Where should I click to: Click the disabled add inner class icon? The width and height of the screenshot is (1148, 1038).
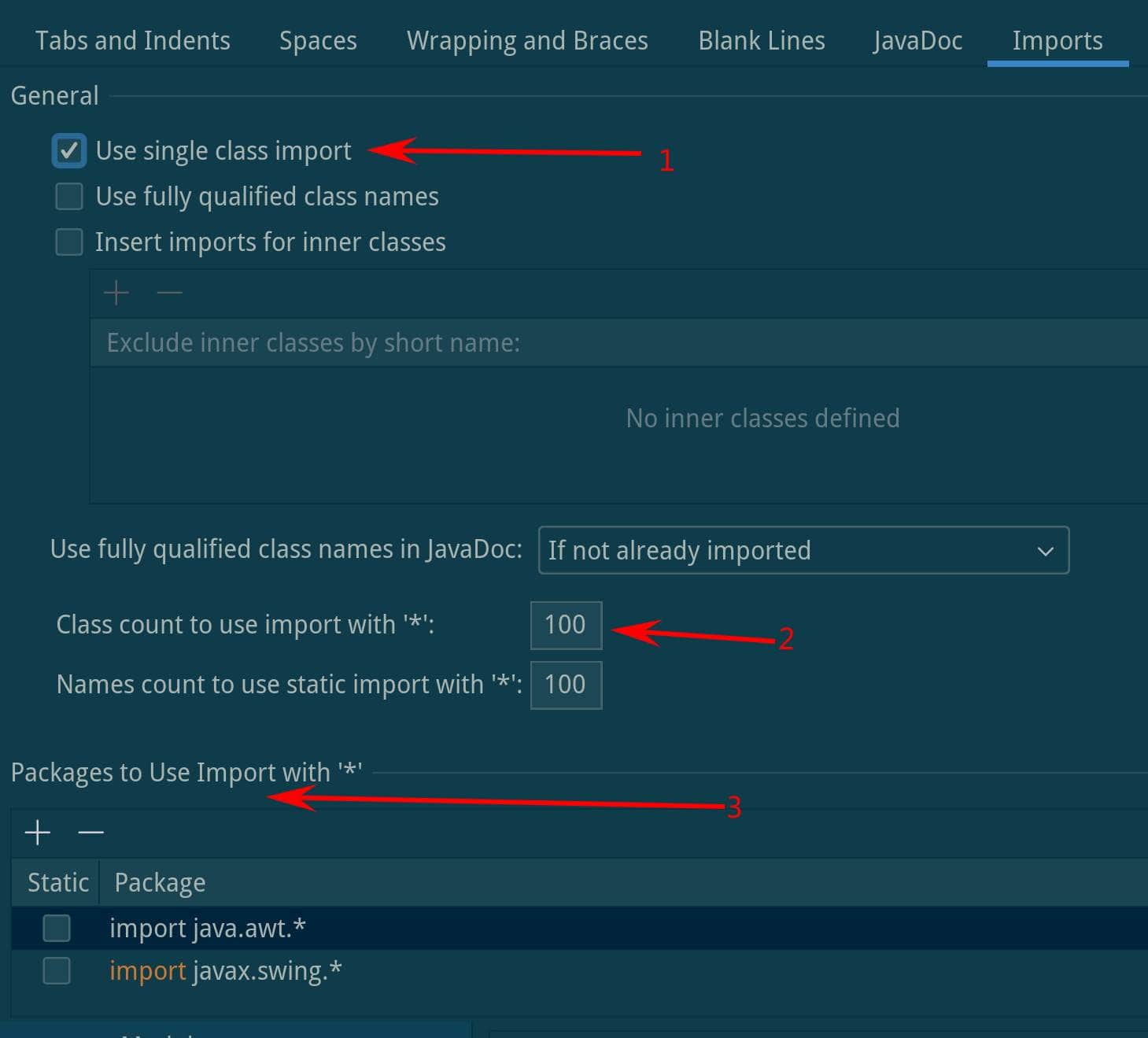pos(116,293)
